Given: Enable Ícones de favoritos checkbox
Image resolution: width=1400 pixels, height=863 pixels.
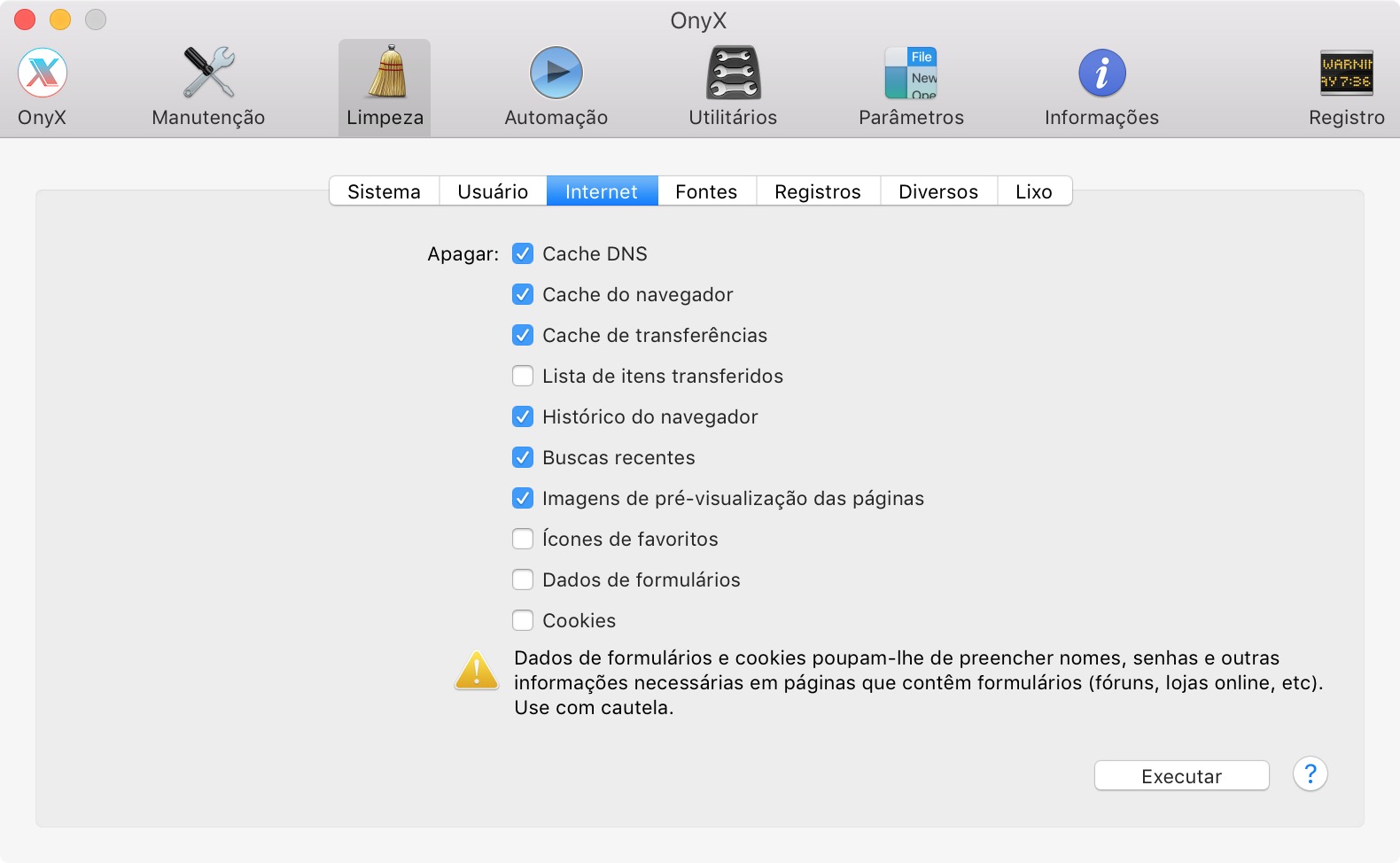Looking at the screenshot, I should (523, 539).
